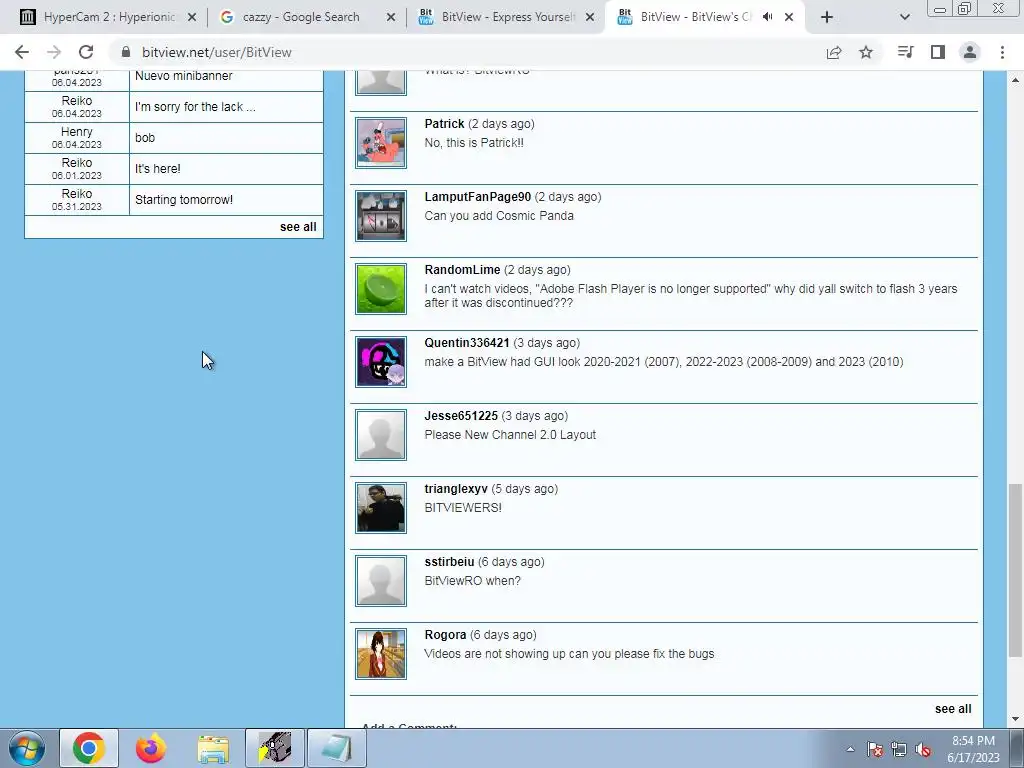Click the padlock site info icon
This screenshot has height=768, width=1024.
(x=126, y=52)
